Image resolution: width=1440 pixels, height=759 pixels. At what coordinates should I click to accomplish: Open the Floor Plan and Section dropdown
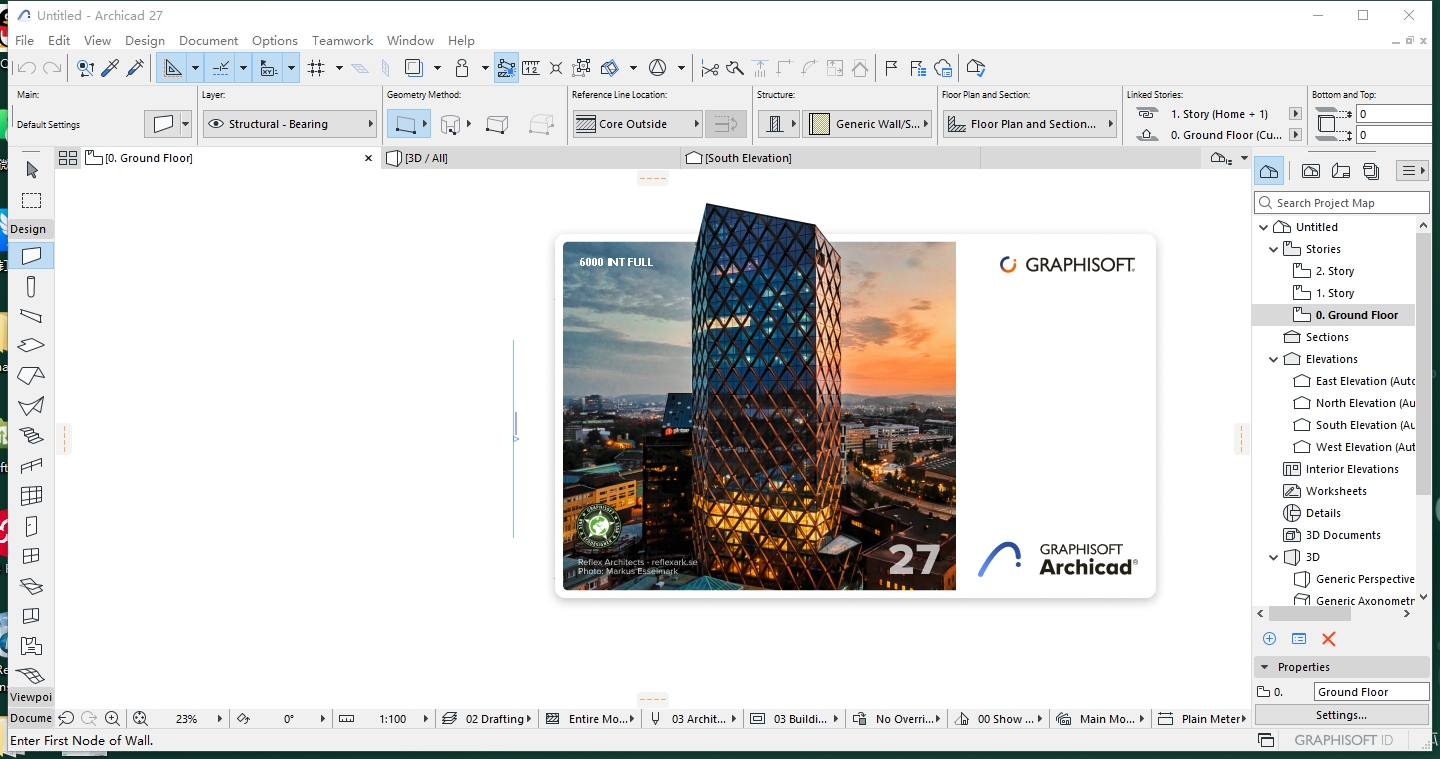[1031, 124]
